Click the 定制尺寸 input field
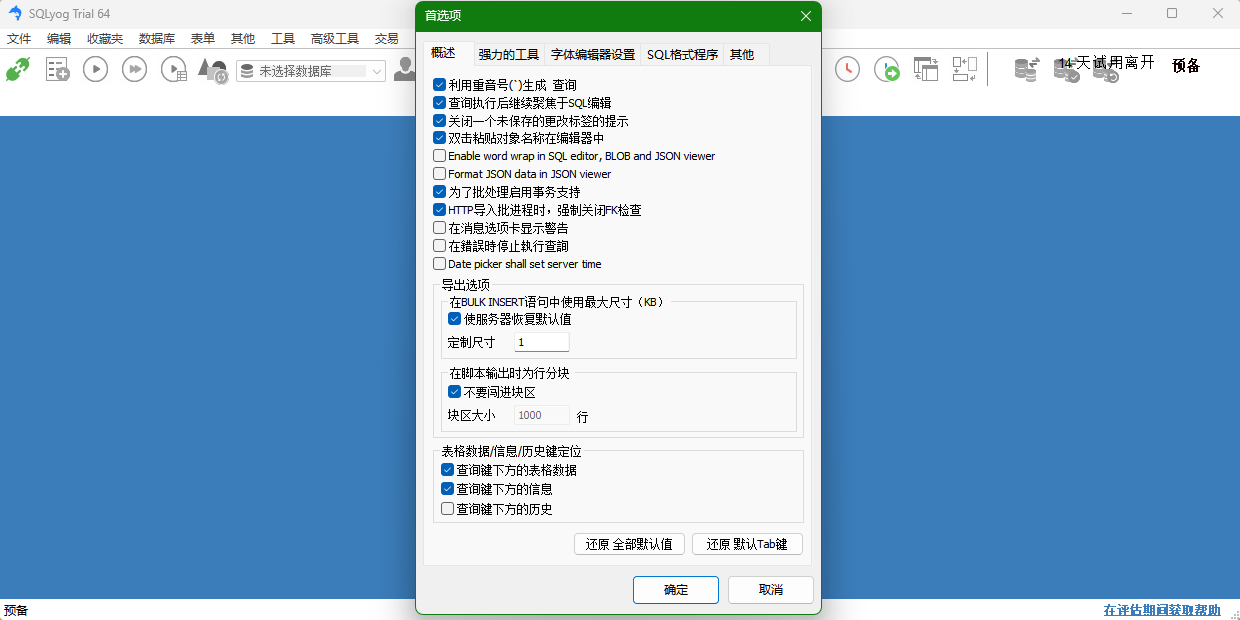 (x=542, y=343)
